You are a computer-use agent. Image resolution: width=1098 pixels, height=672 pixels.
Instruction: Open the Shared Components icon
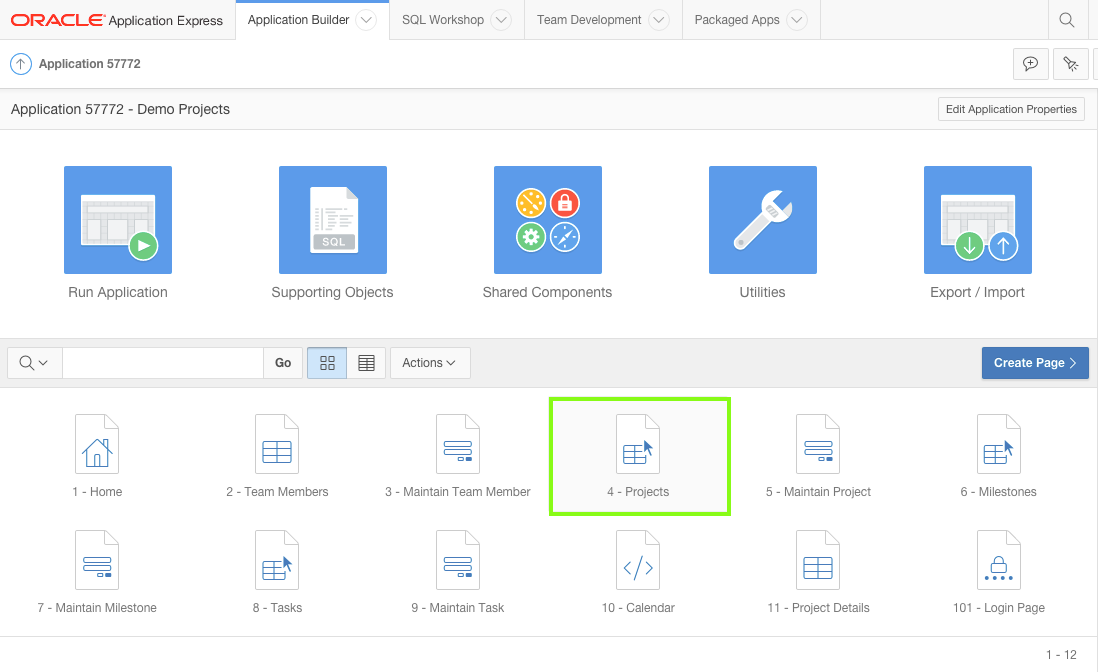(x=548, y=220)
